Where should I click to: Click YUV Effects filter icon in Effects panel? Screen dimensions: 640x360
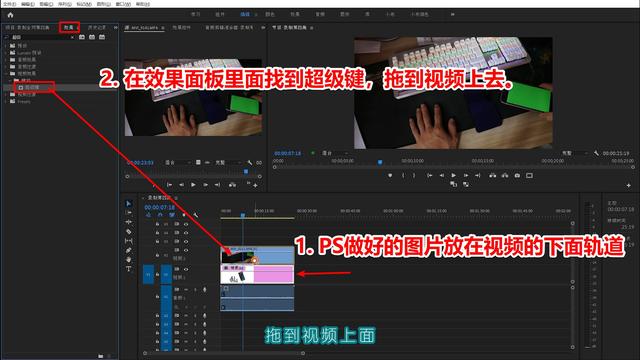[102, 37]
